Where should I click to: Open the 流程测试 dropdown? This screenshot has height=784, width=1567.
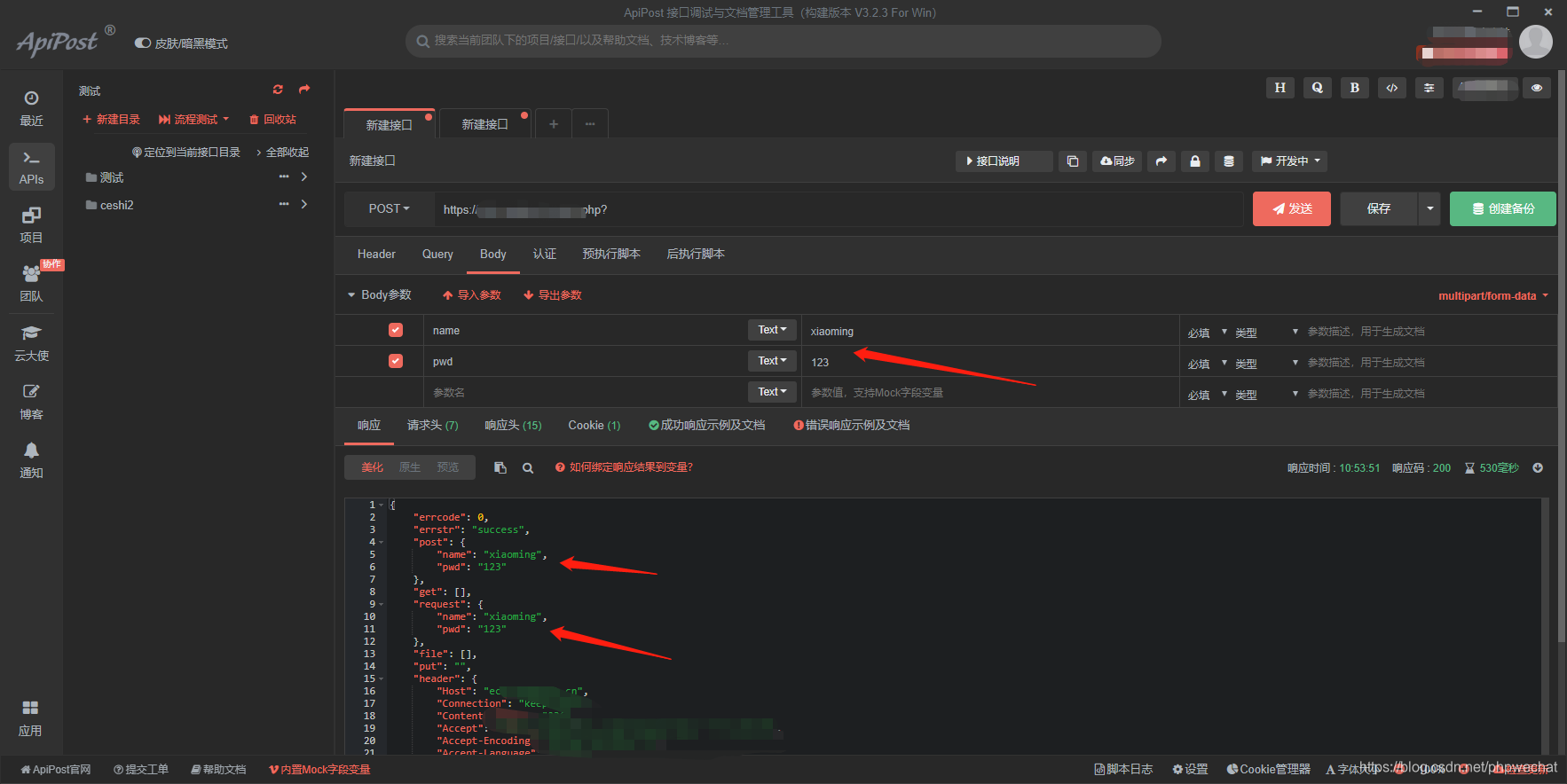[193, 119]
